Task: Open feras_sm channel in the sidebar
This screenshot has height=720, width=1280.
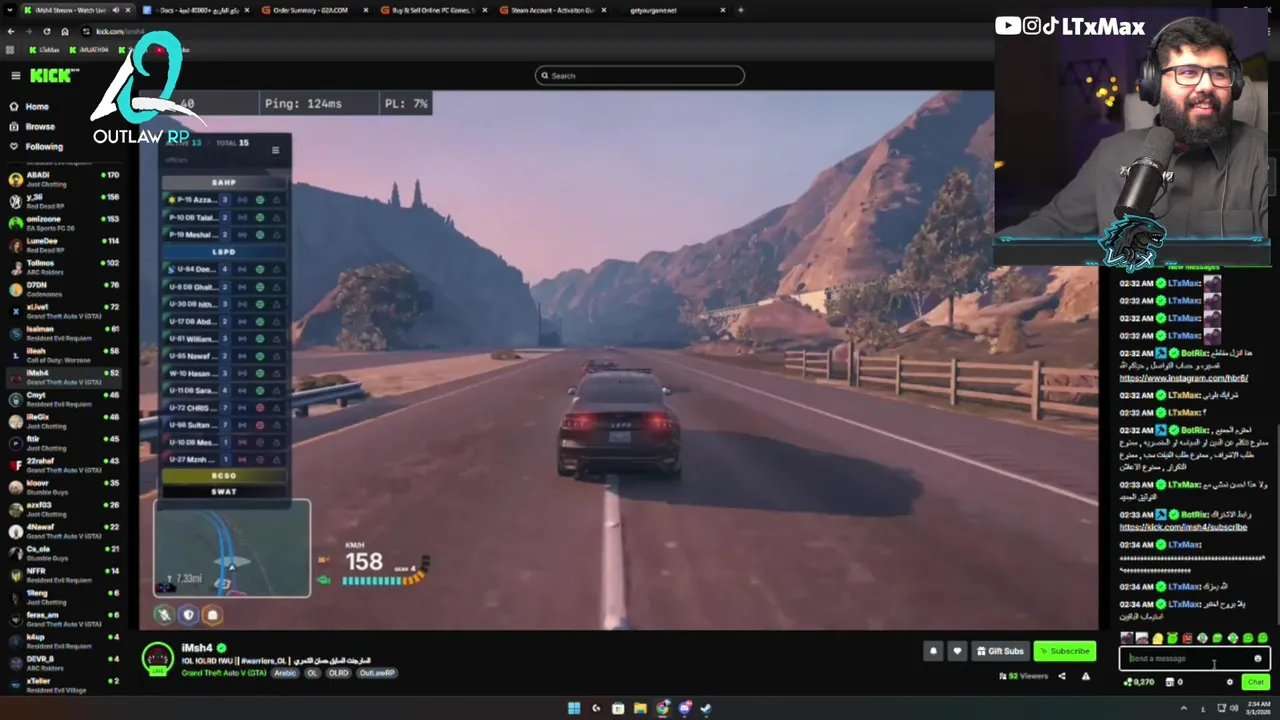Action: (62, 619)
